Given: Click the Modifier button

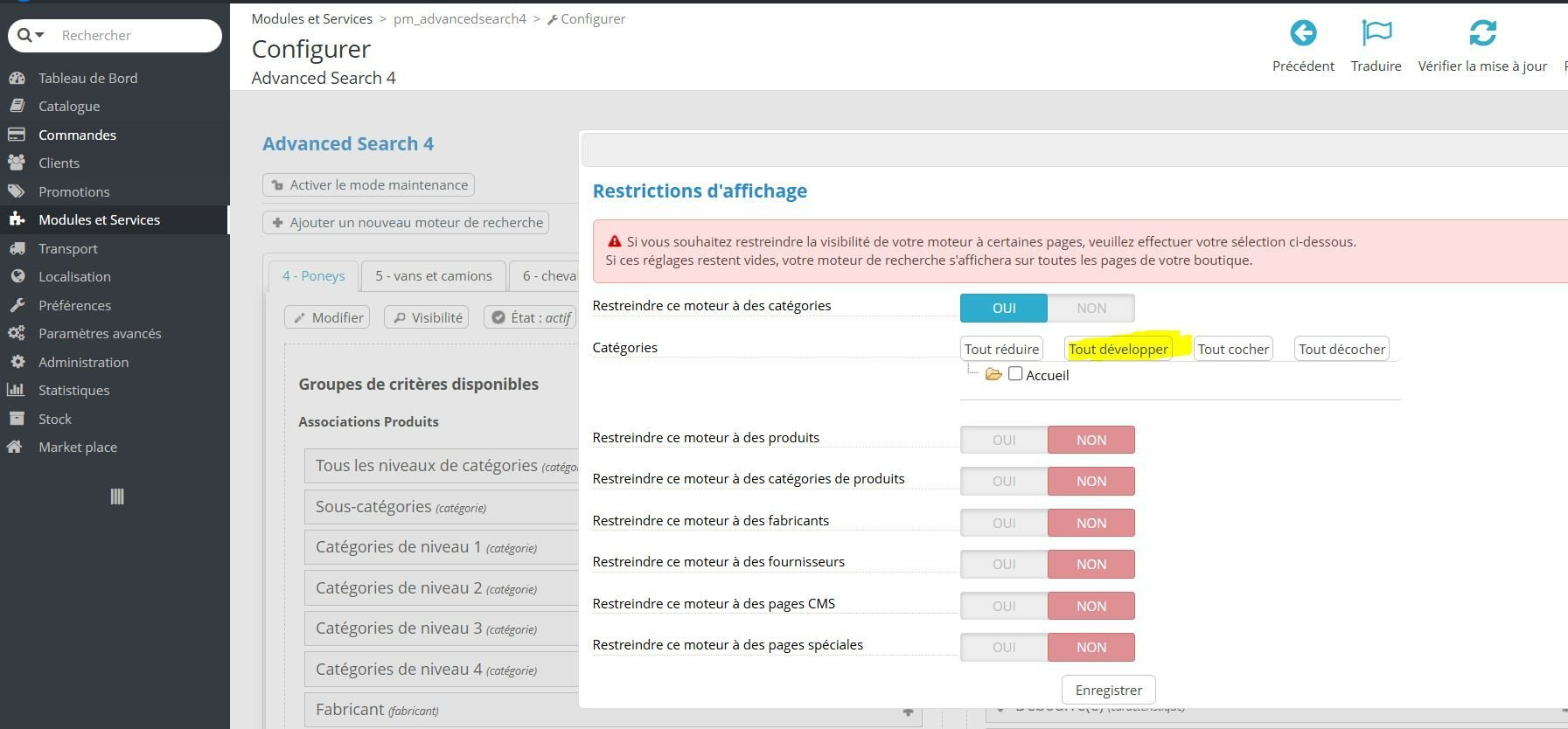Looking at the screenshot, I should click(x=328, y=317).
